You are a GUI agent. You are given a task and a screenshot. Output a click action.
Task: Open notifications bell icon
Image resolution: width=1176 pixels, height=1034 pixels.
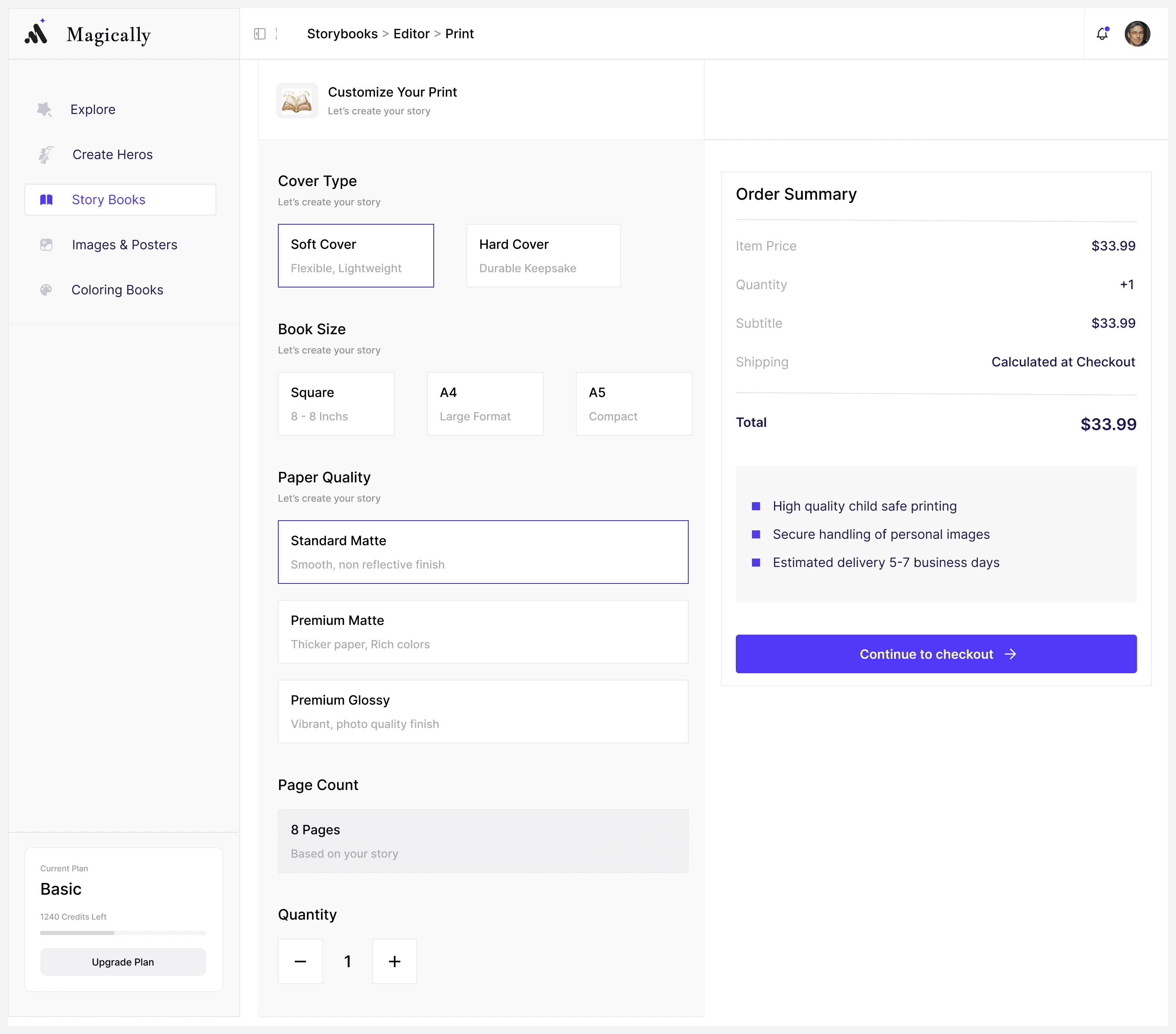1102,34
